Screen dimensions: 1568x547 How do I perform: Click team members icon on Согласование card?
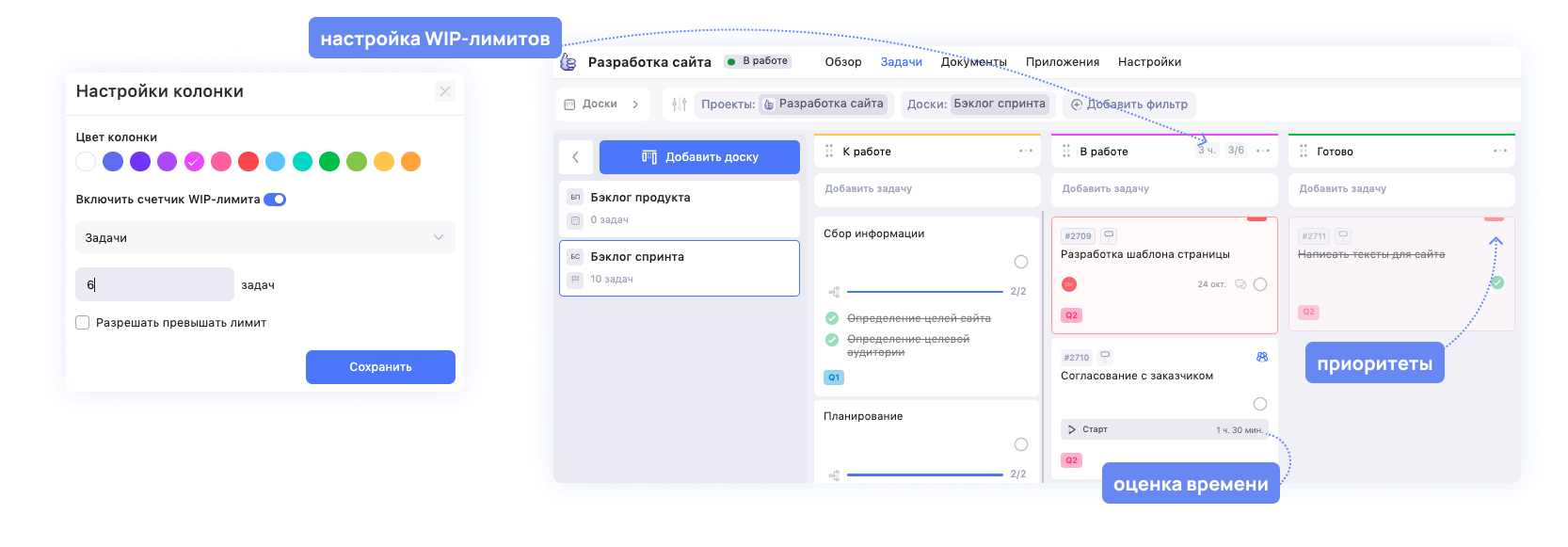point(1262,357)
